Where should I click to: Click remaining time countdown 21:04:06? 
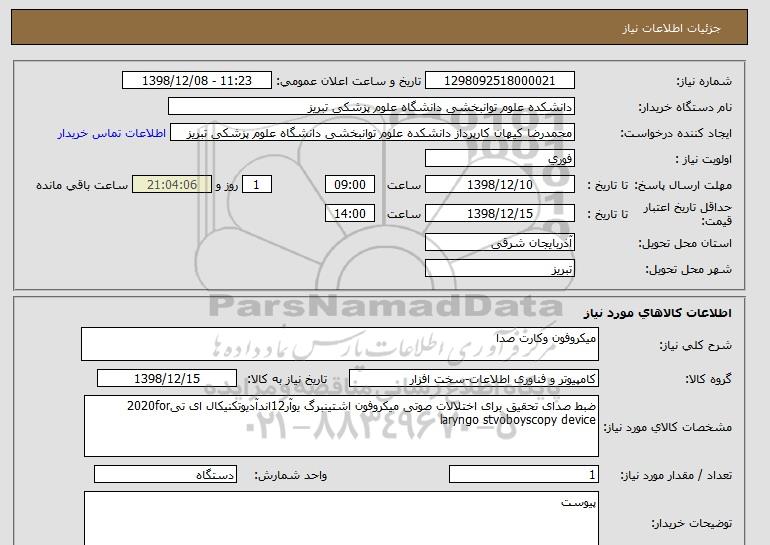(172, 185)
